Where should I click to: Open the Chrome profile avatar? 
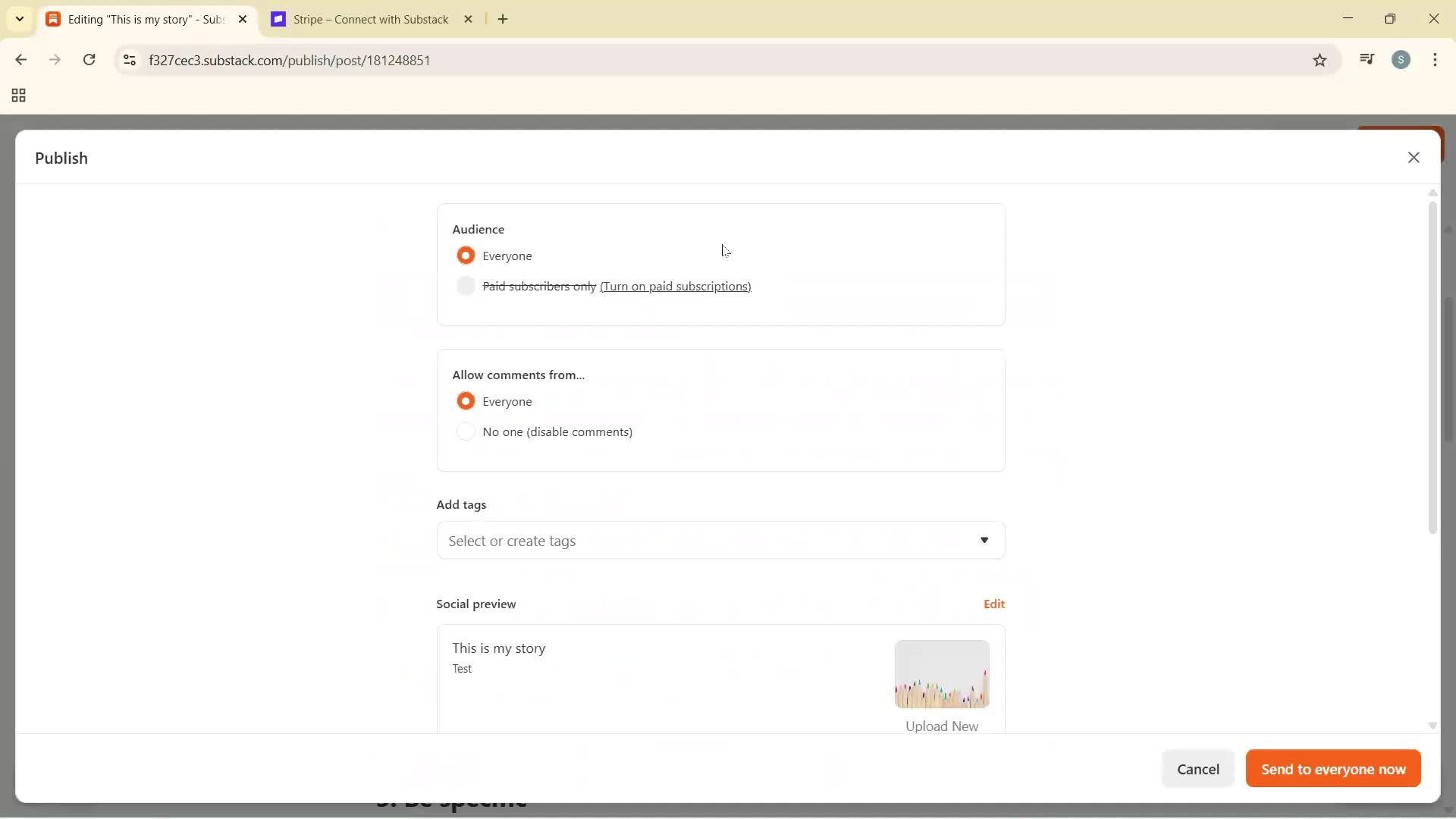[x=1401, y=59]
